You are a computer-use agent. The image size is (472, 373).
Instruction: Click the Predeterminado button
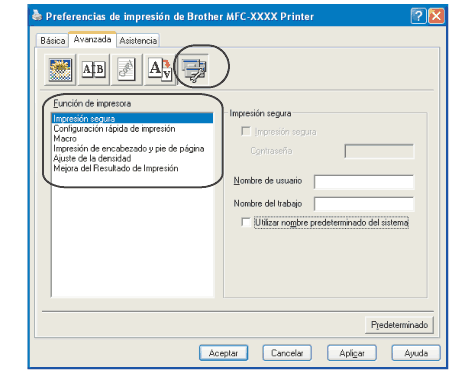click(x=399, y=325)
